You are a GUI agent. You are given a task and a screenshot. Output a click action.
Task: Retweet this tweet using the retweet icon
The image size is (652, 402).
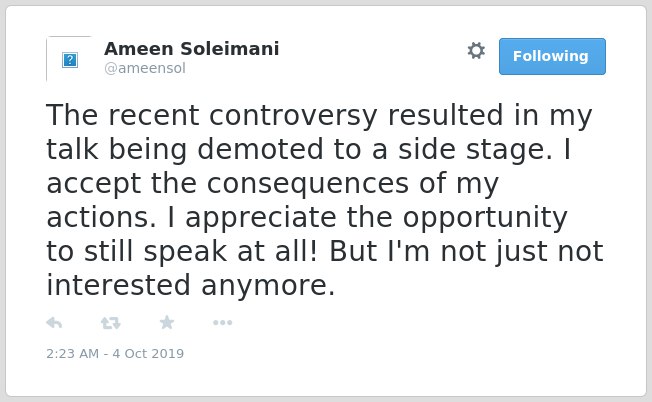point(111,323)
